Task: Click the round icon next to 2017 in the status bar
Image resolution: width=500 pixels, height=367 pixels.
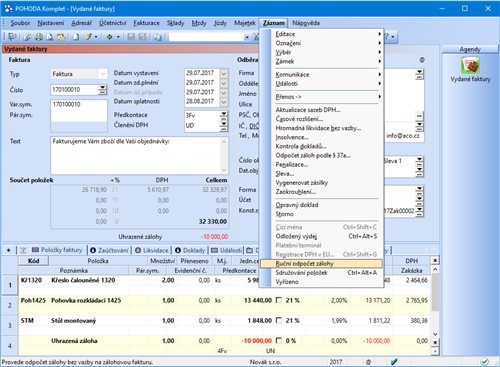Action: 368,362
